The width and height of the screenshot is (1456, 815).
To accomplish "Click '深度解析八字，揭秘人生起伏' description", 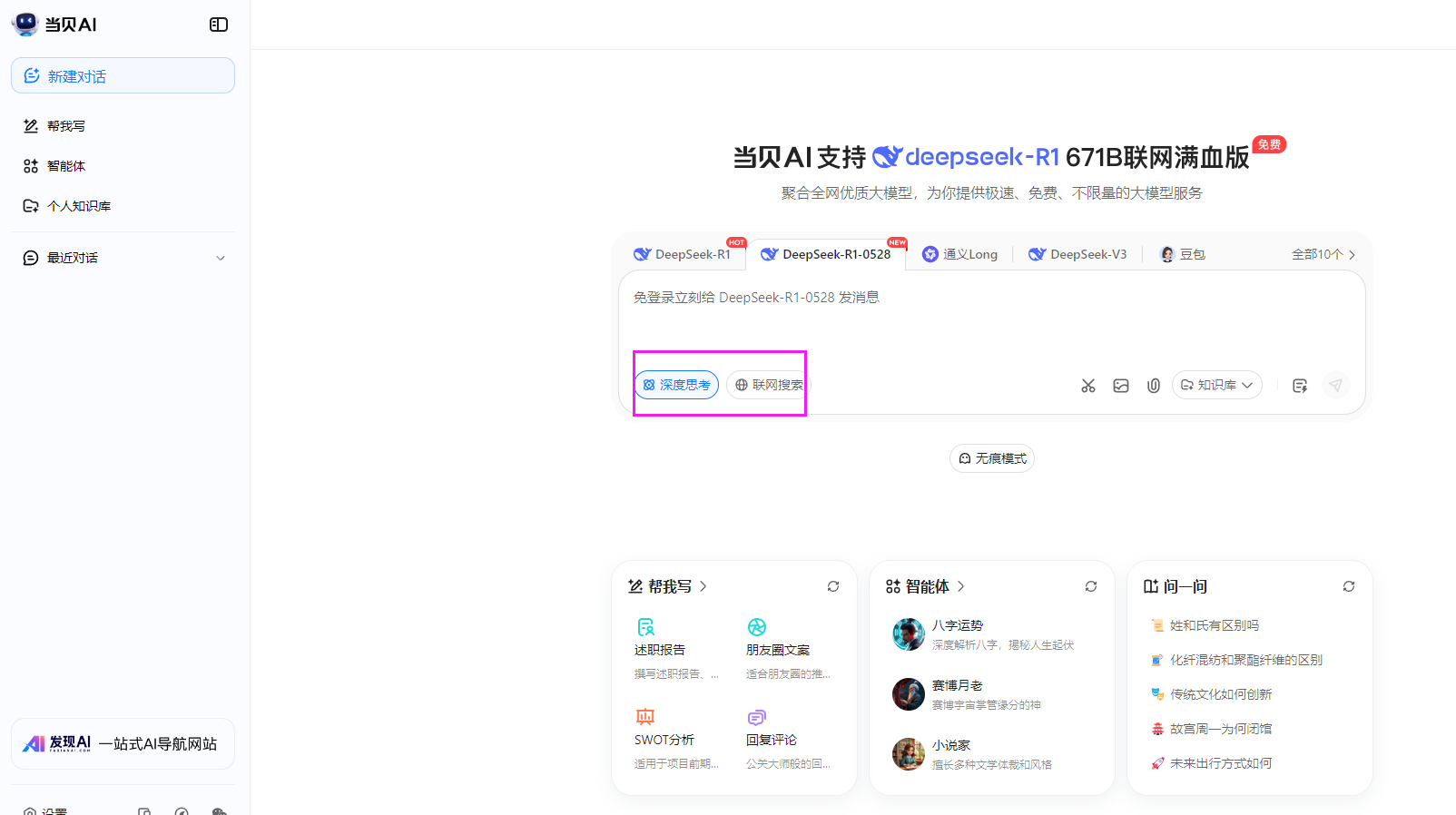I will (x=1003, y=644).
